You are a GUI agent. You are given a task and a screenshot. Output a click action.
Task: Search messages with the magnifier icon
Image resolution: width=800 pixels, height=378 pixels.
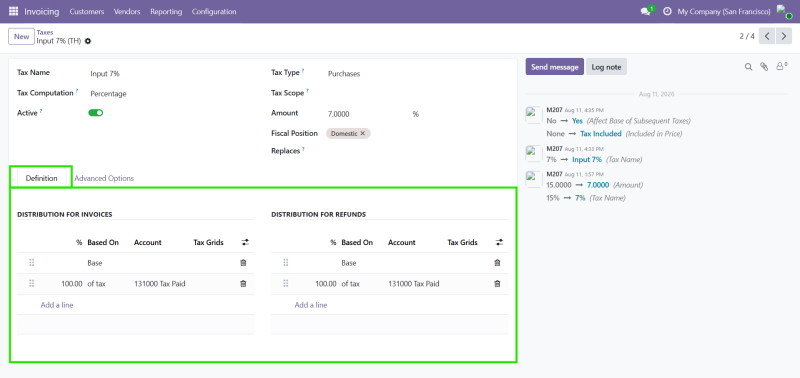click(x=748, y=67)
